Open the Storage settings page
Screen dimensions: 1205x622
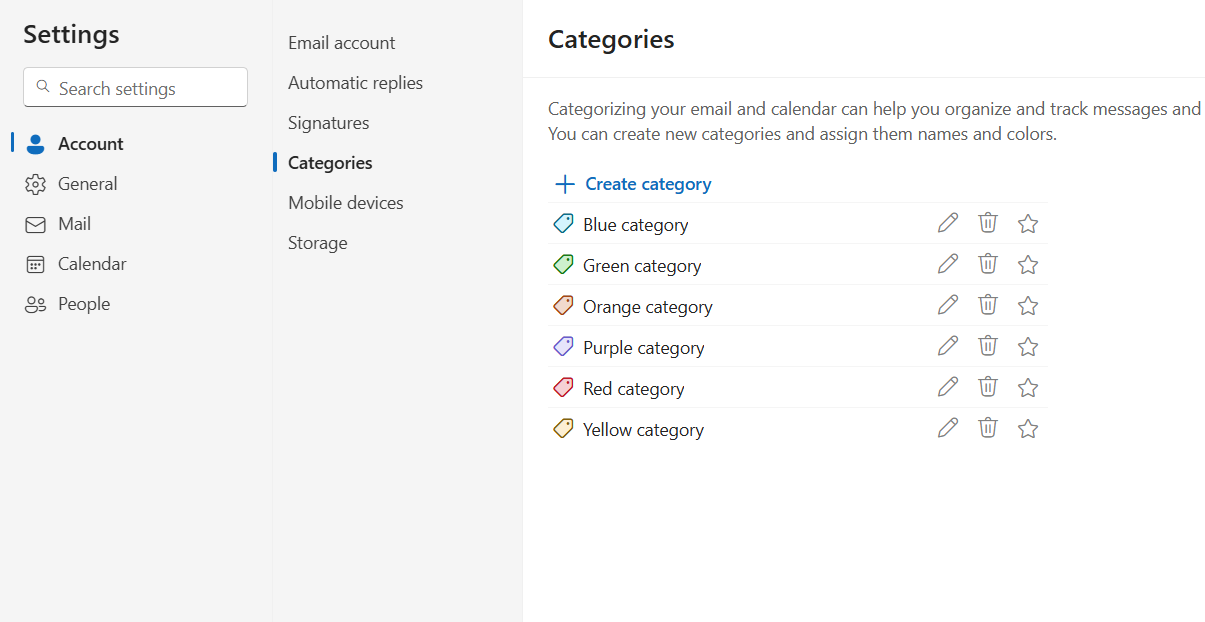coord(317,243)
